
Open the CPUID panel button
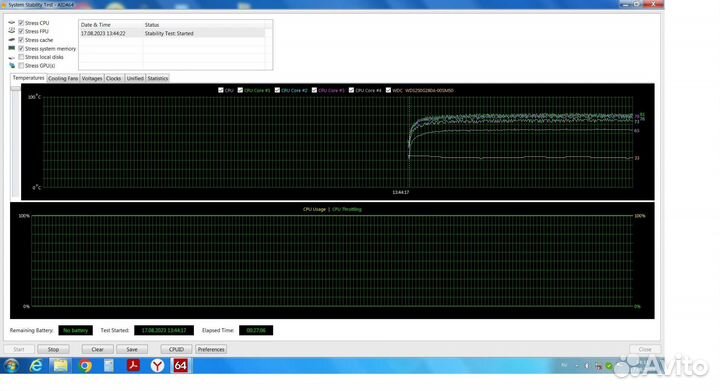[176, 349]
